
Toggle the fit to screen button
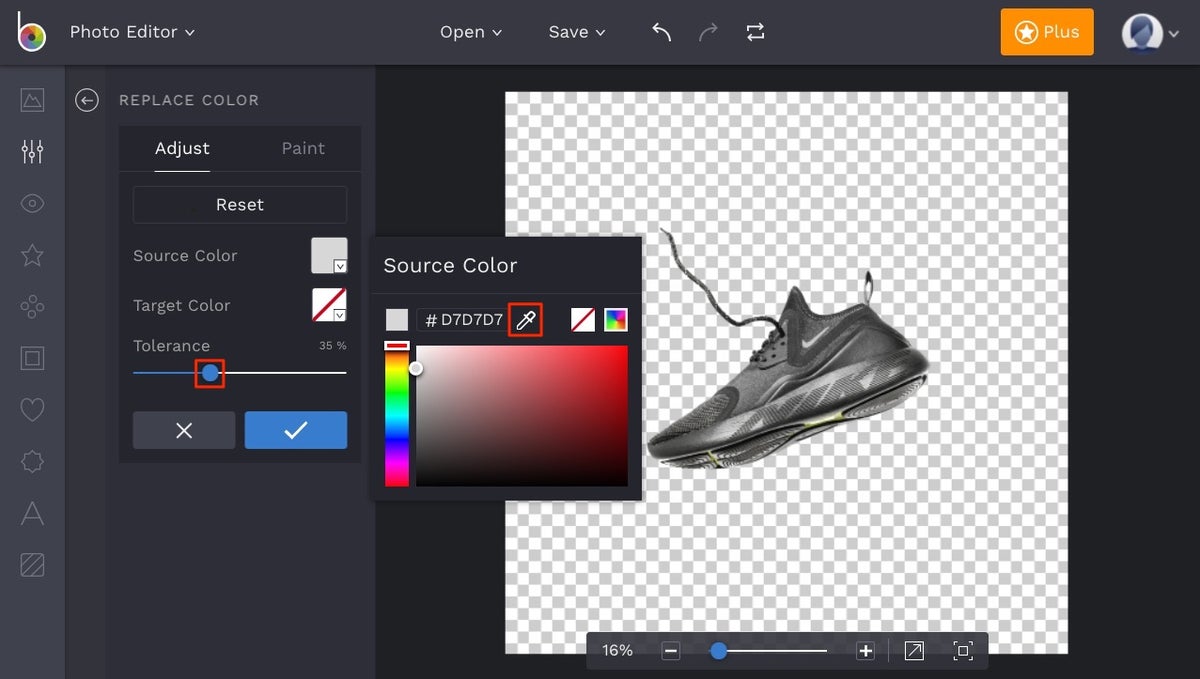(963, 651)
